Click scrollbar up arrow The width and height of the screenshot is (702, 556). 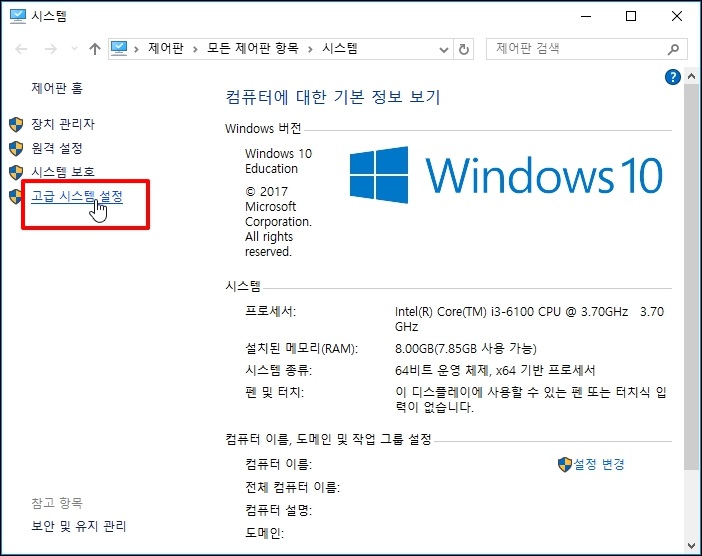point(691,76)
